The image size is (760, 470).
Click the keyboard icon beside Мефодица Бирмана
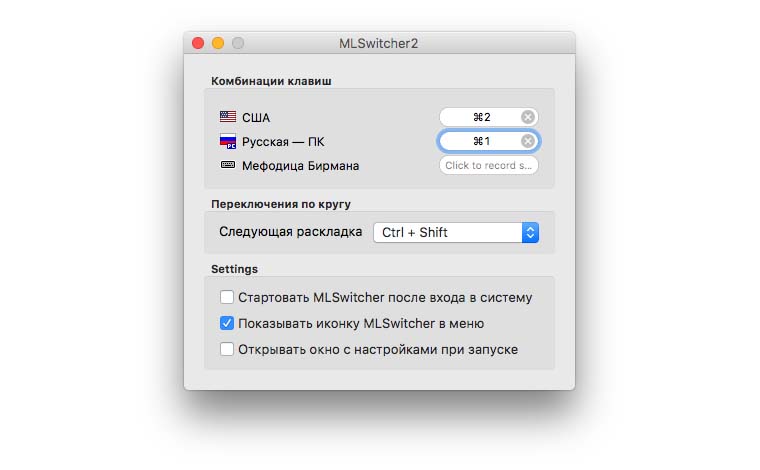coord(228,165)
